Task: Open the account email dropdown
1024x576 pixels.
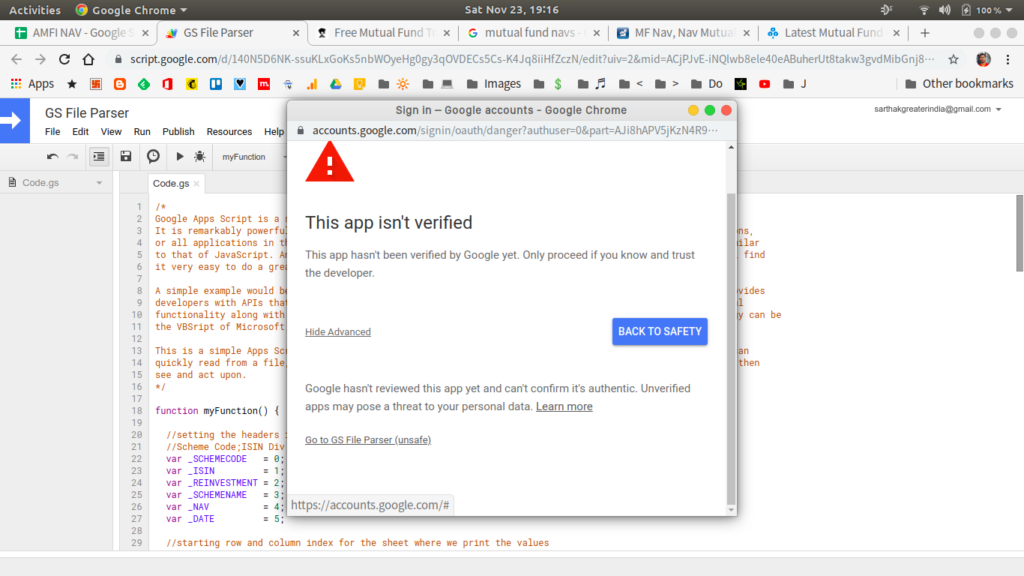Action: tap(938, 109)
